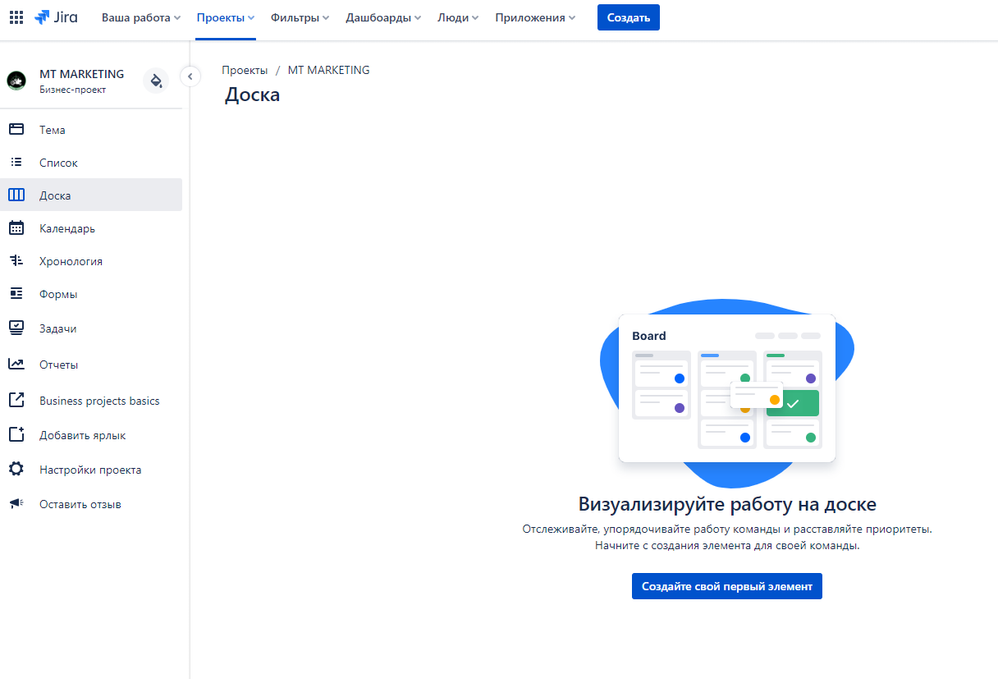Screen dimensions: 998x679
Task: Open the Люди menu
Action: point(457,17)
